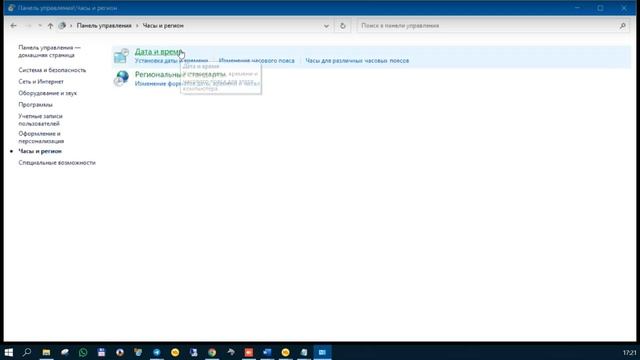This screenshot has height=360, width=640.
Task: Click the Control Panel icon in the address bar
Action: point(62,26)
